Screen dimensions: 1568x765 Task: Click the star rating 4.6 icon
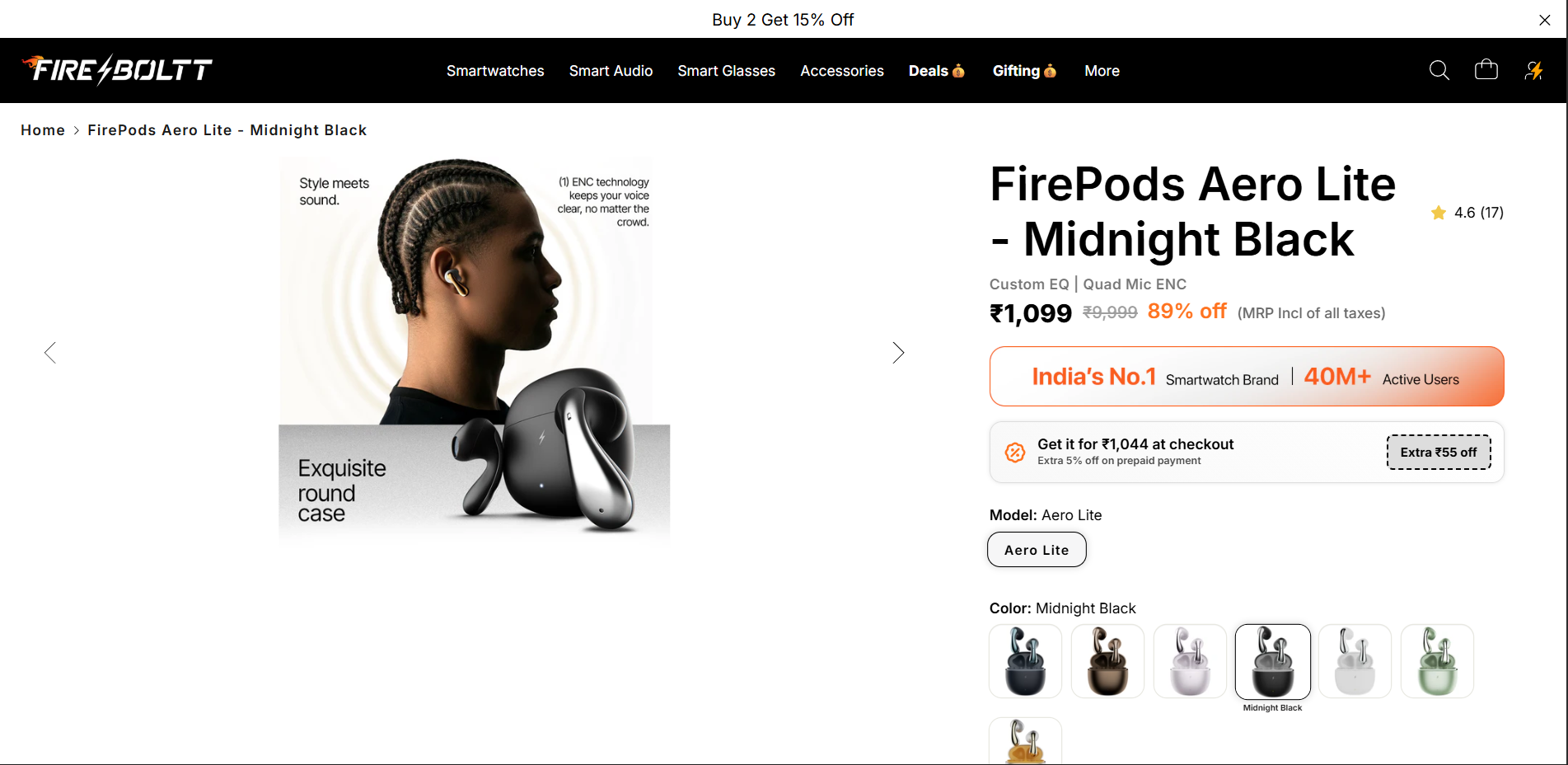[x=1439, y=213]
